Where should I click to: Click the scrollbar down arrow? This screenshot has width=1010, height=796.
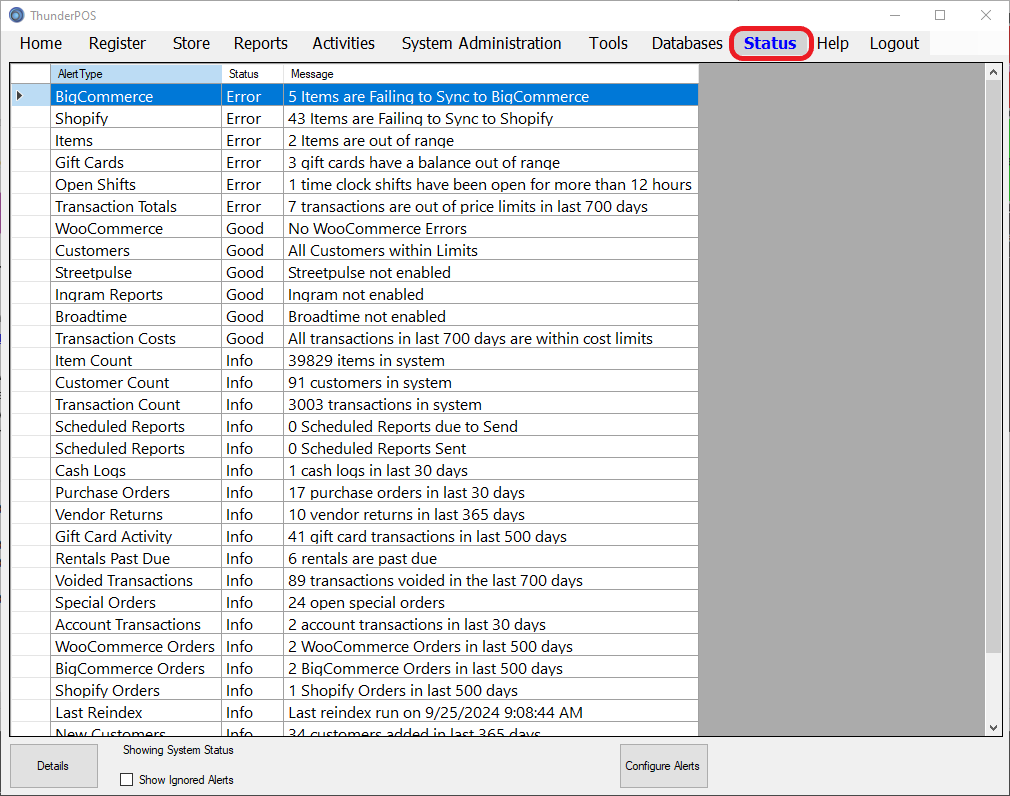pos(993,728)
